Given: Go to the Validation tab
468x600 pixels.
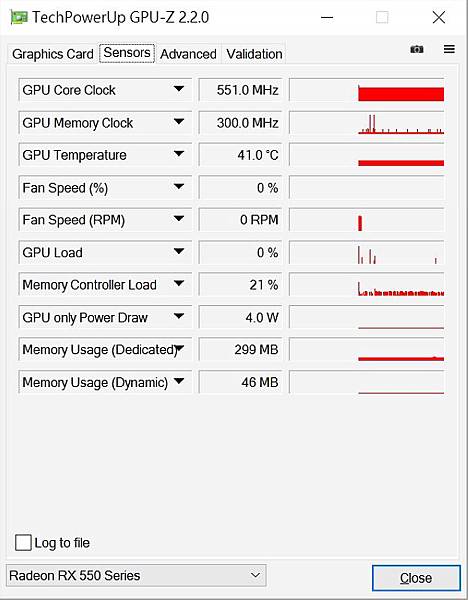Looking at the screenshot, I should (x=254, y=54).
